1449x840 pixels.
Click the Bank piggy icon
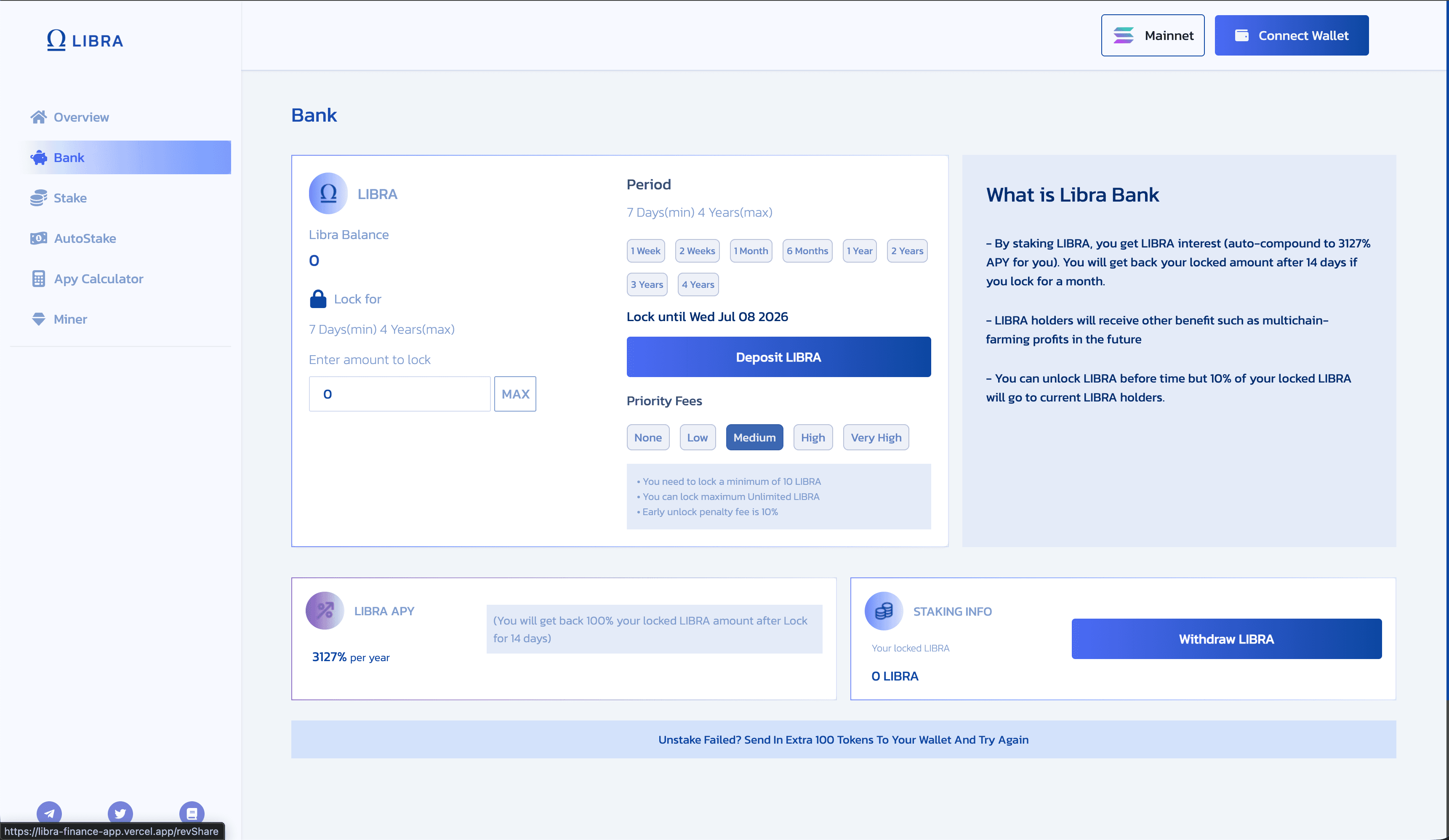click(39, 157)
